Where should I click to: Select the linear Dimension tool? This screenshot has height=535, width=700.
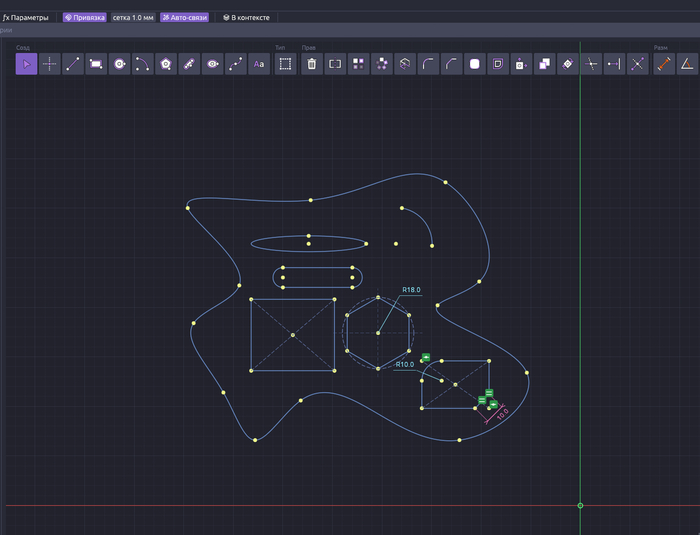pyautogui.click(x=664, y=64)
